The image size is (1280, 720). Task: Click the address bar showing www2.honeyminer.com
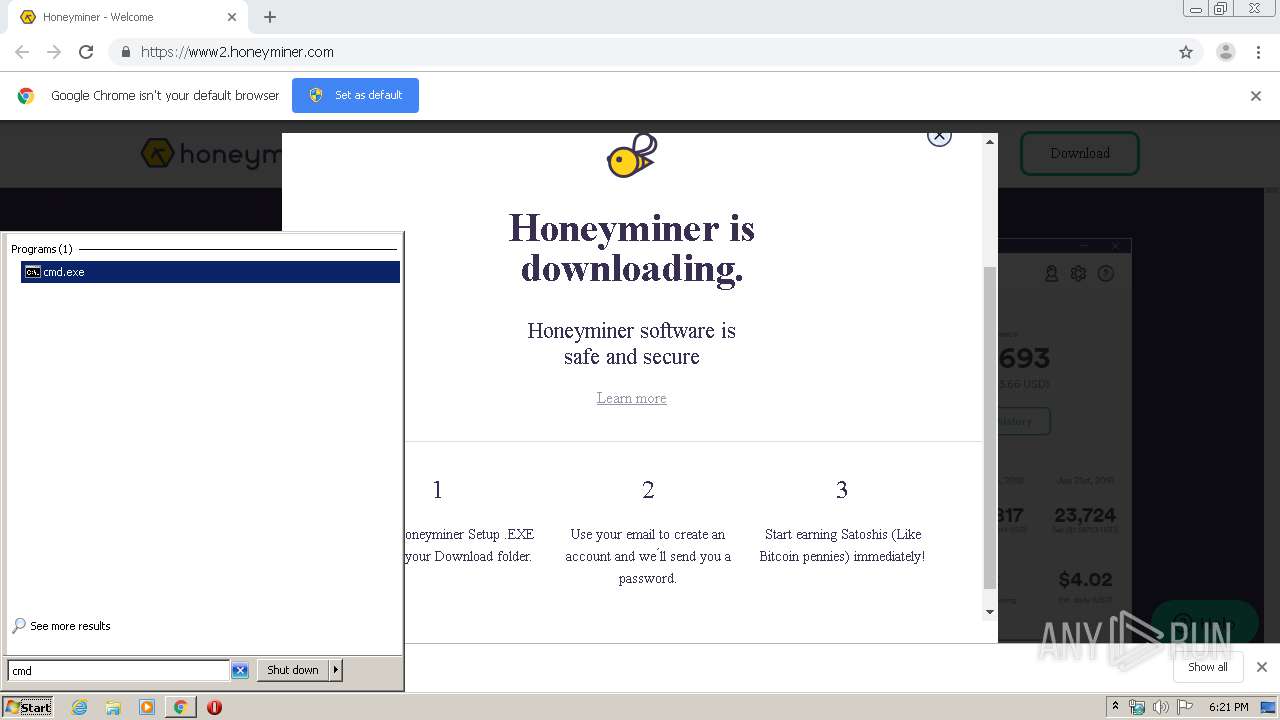tap(640, 52)
